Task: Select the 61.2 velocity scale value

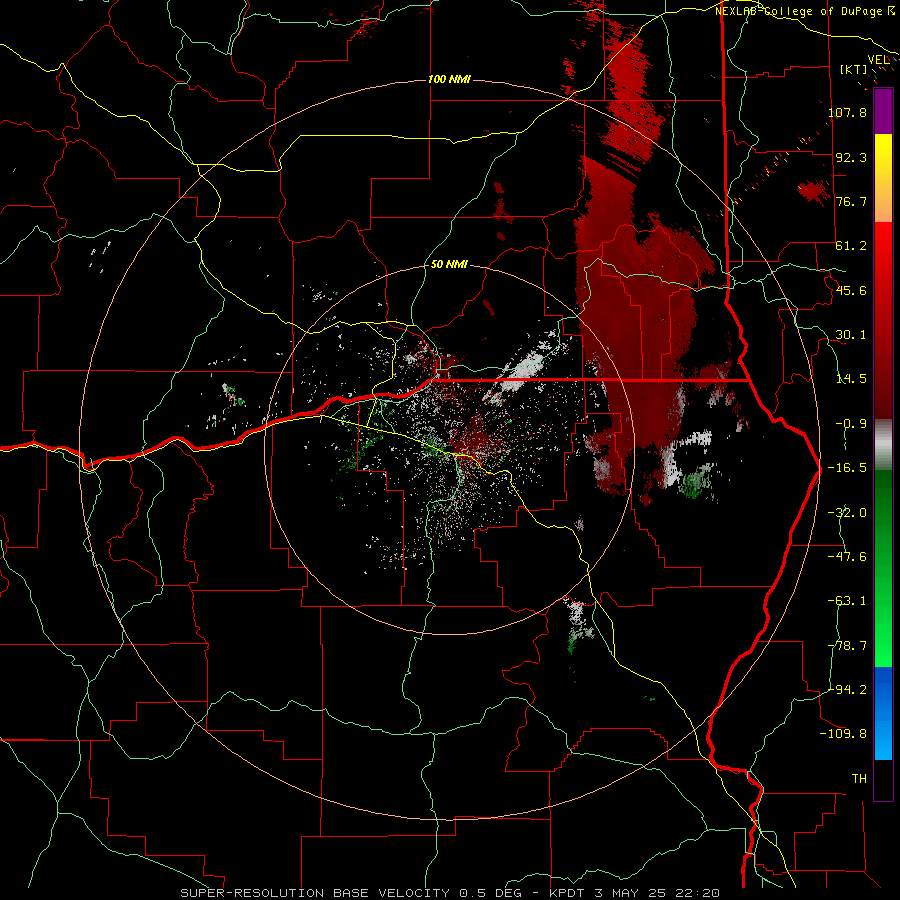Action: [851, 246]
